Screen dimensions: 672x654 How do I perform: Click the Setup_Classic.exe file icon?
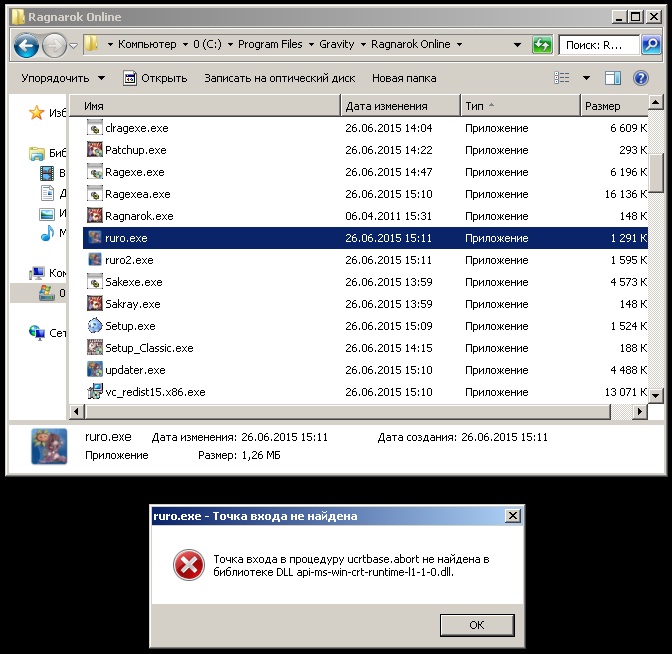(95, 348)
